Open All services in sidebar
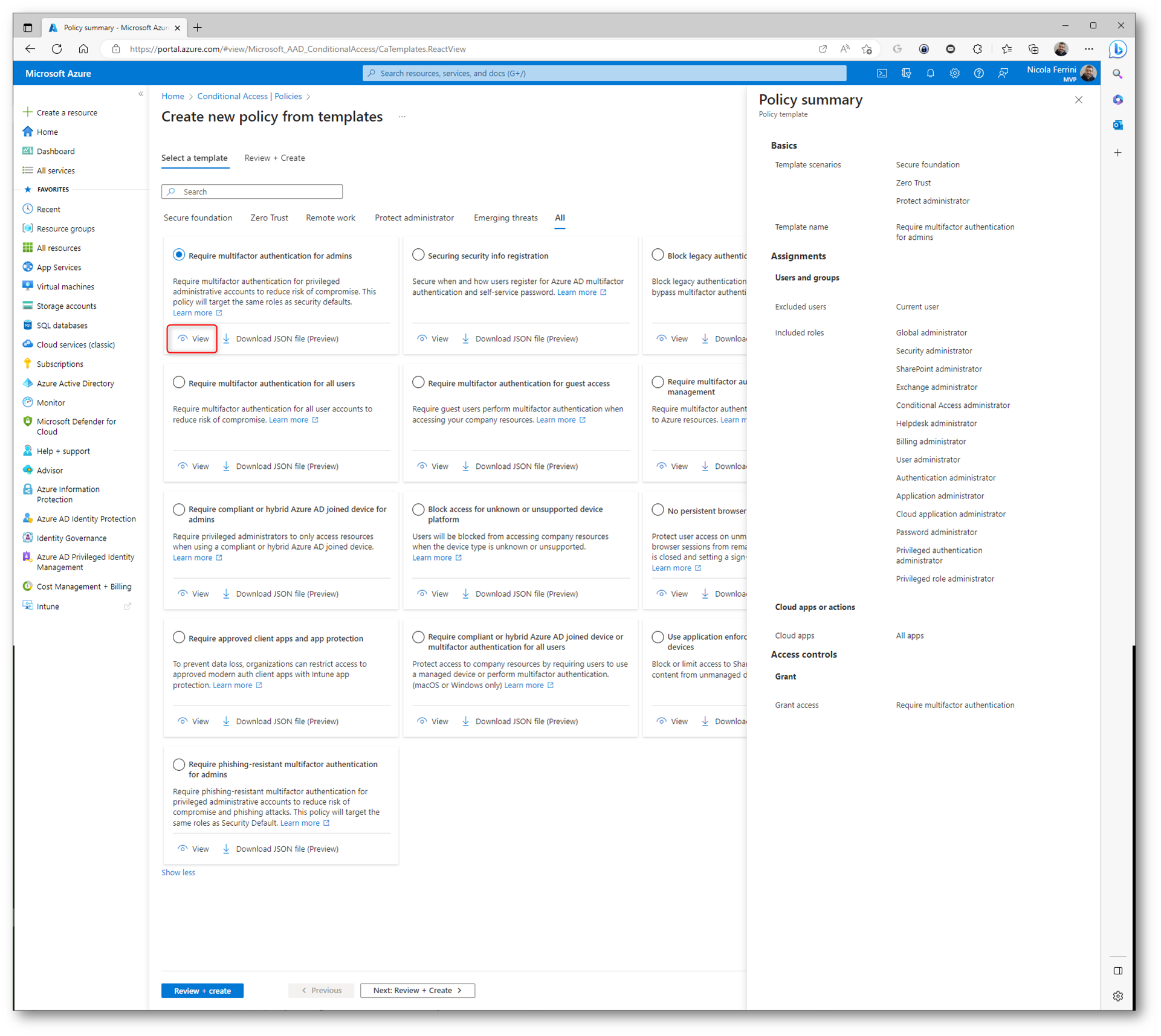The height and width of the screenshot is (1036, 1161). point(56,170)
